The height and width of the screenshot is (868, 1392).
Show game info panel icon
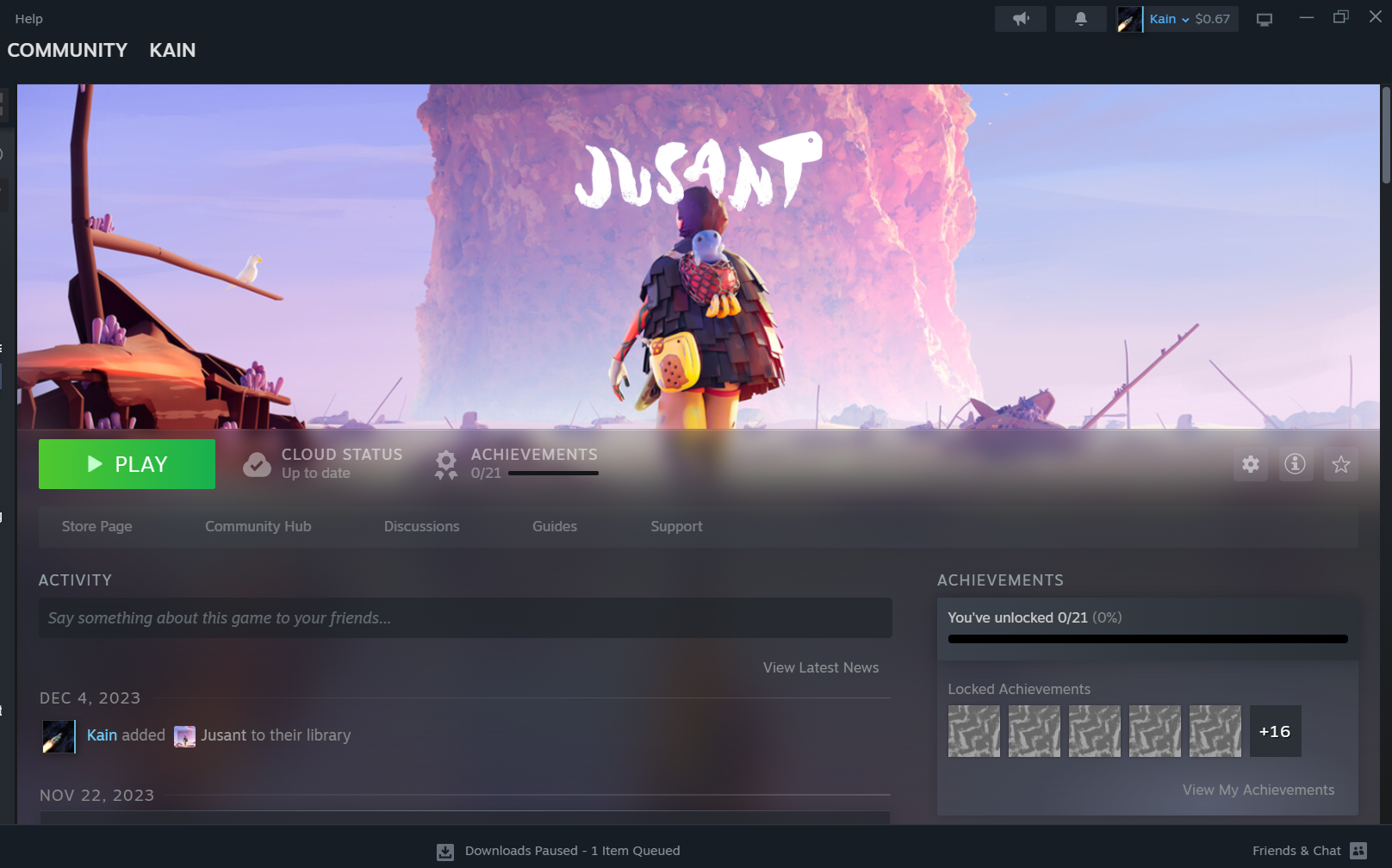click(x=1296, y=465)
